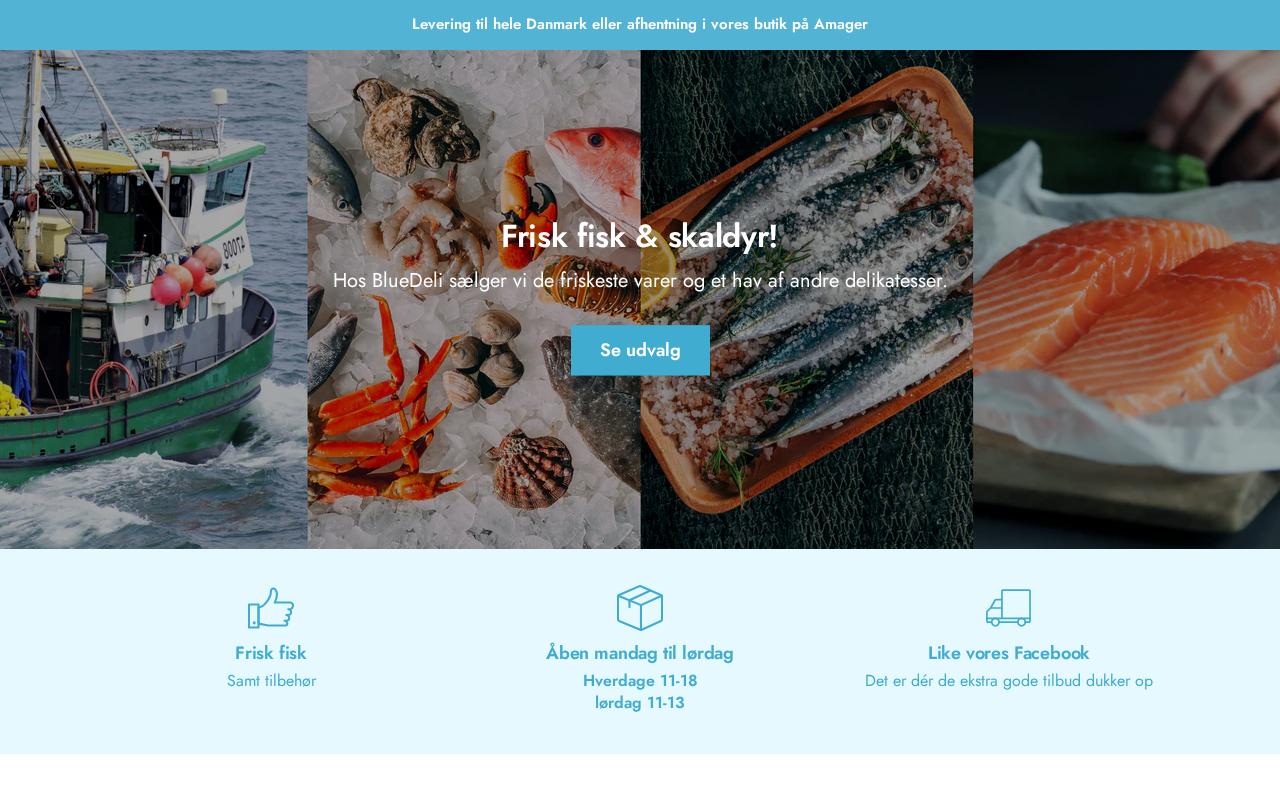
Task: Click the Samt tilbehør text
Action: click(271, 681)
